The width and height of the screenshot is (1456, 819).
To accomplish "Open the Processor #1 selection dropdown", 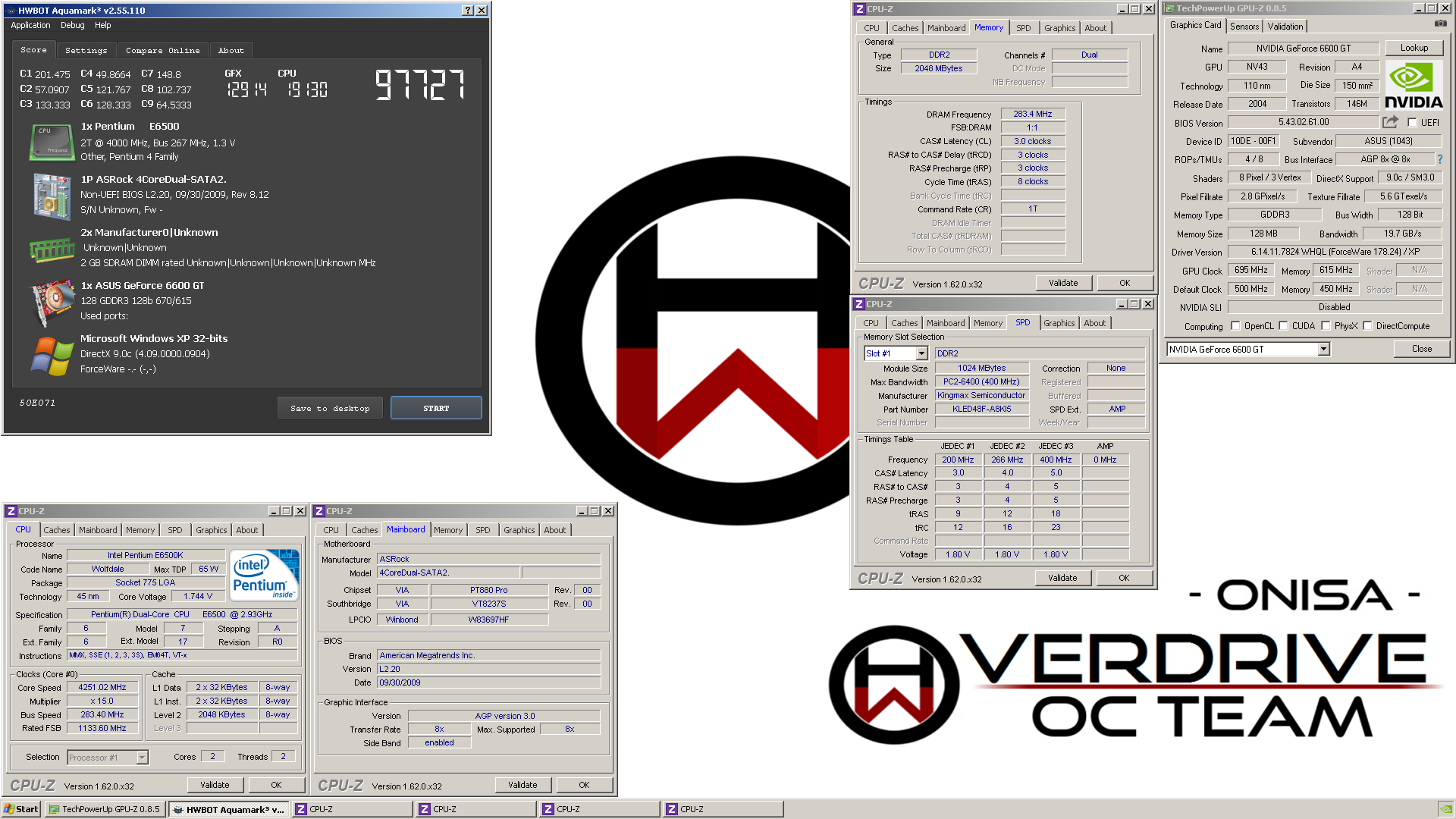I will 142,758.
